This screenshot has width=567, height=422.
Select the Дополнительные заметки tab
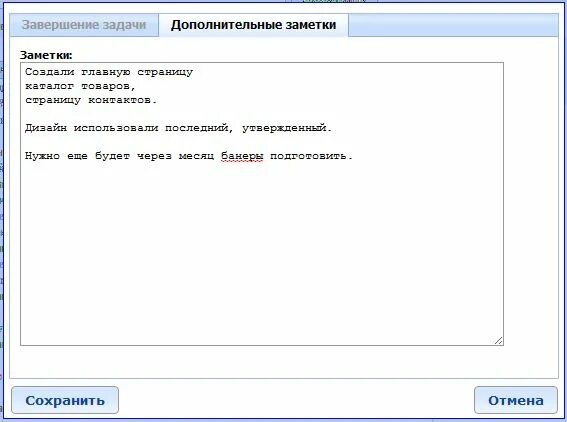point(253,25)
